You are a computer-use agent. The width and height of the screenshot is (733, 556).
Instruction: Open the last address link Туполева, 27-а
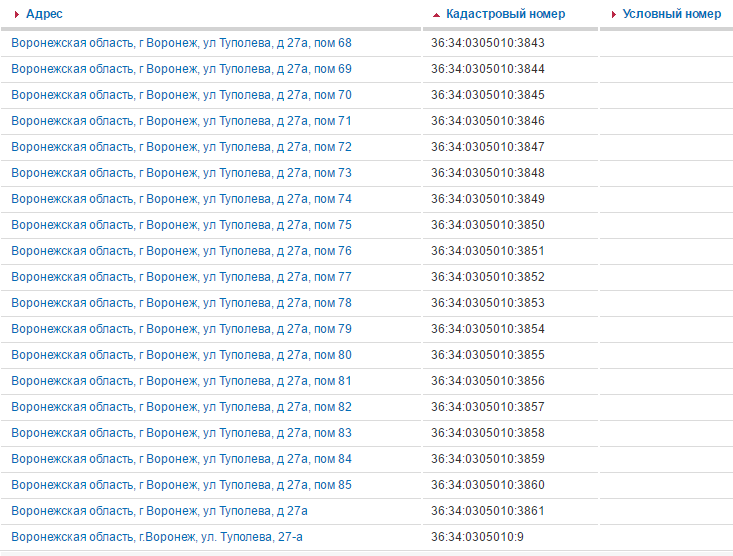click(x=157, y=537)
